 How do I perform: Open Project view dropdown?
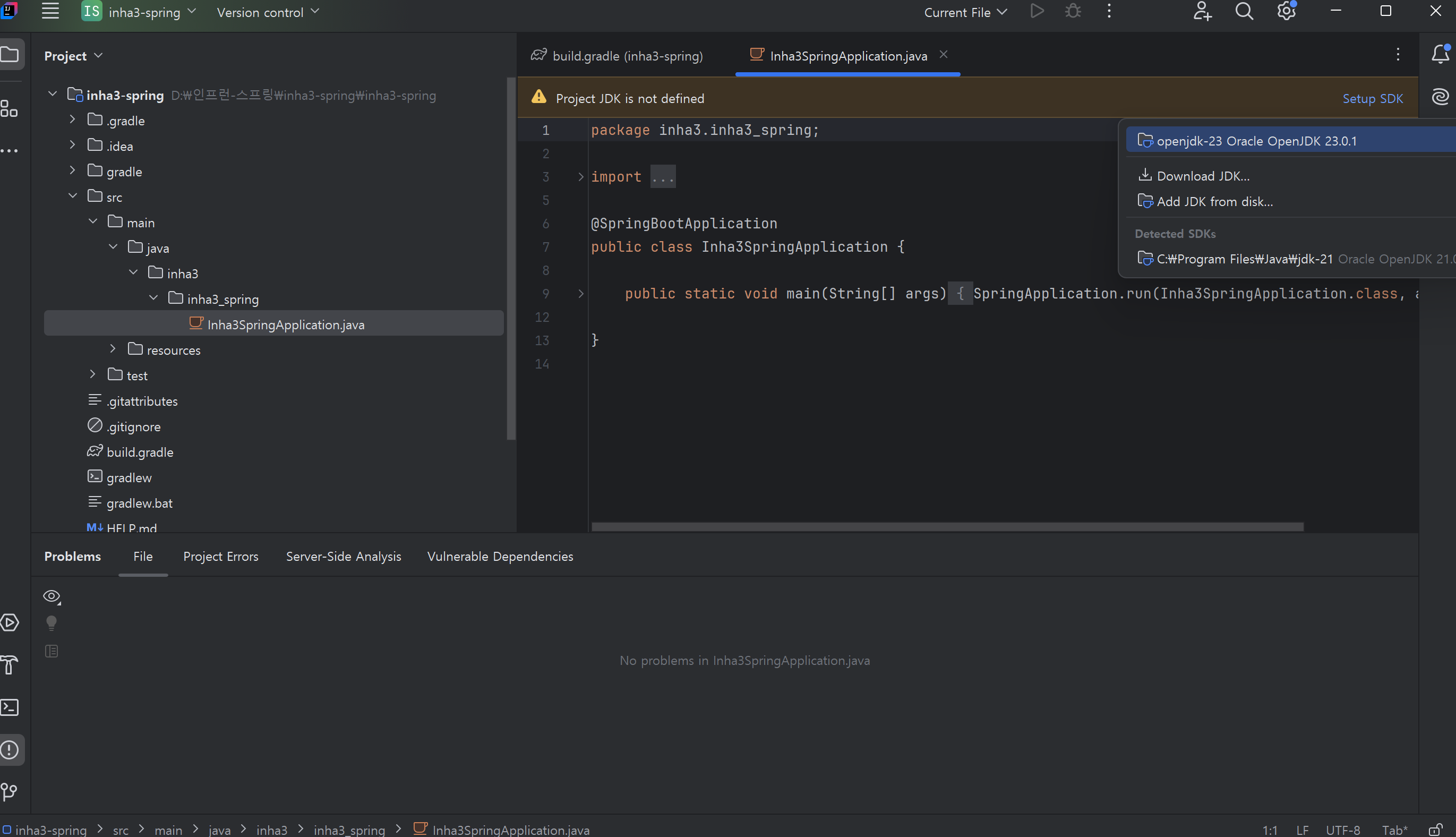tap(73, 56)
